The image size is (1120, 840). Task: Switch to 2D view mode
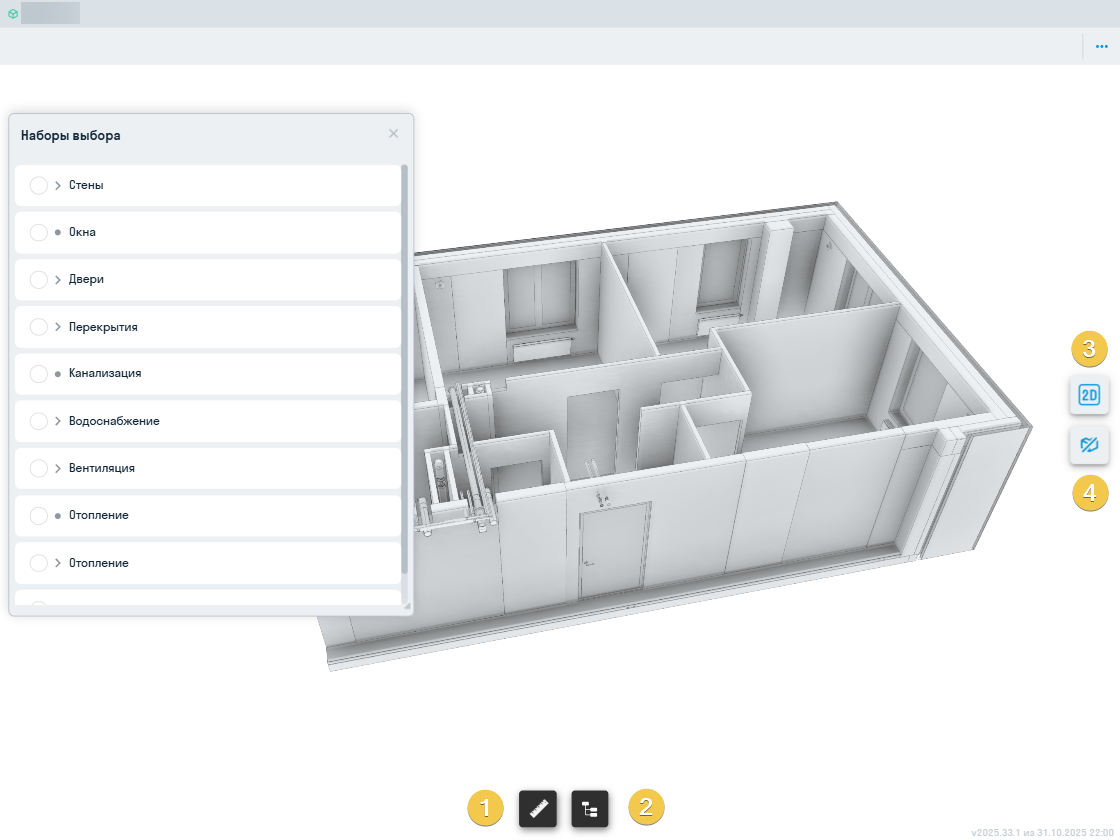pyautogui.click(x=1089, y=395)
